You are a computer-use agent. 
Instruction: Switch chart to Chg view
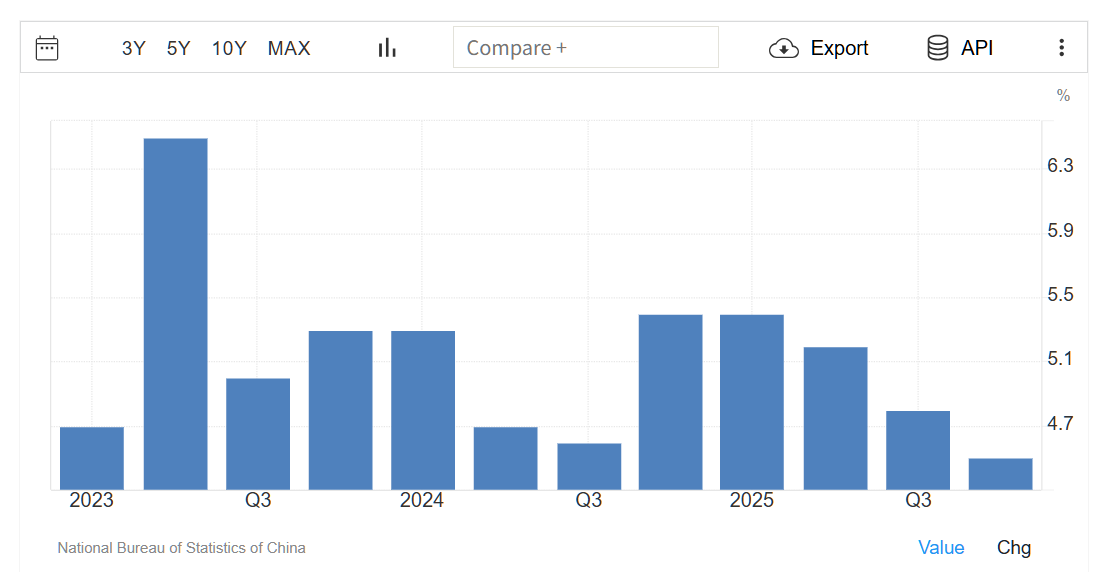[1013, 547]
